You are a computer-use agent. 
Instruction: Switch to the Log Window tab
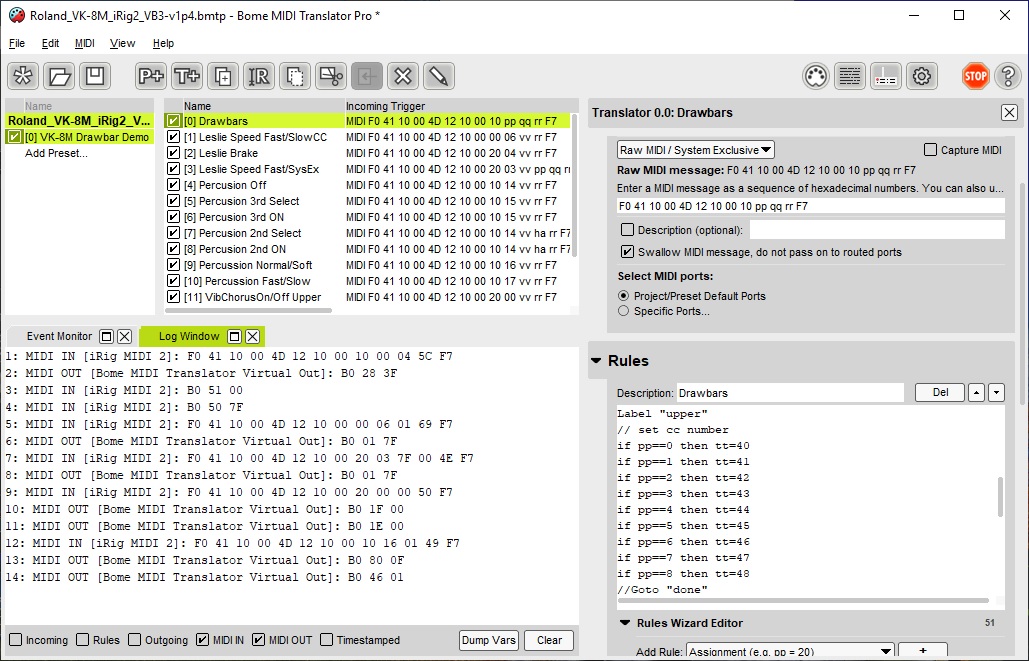(189, 336)
